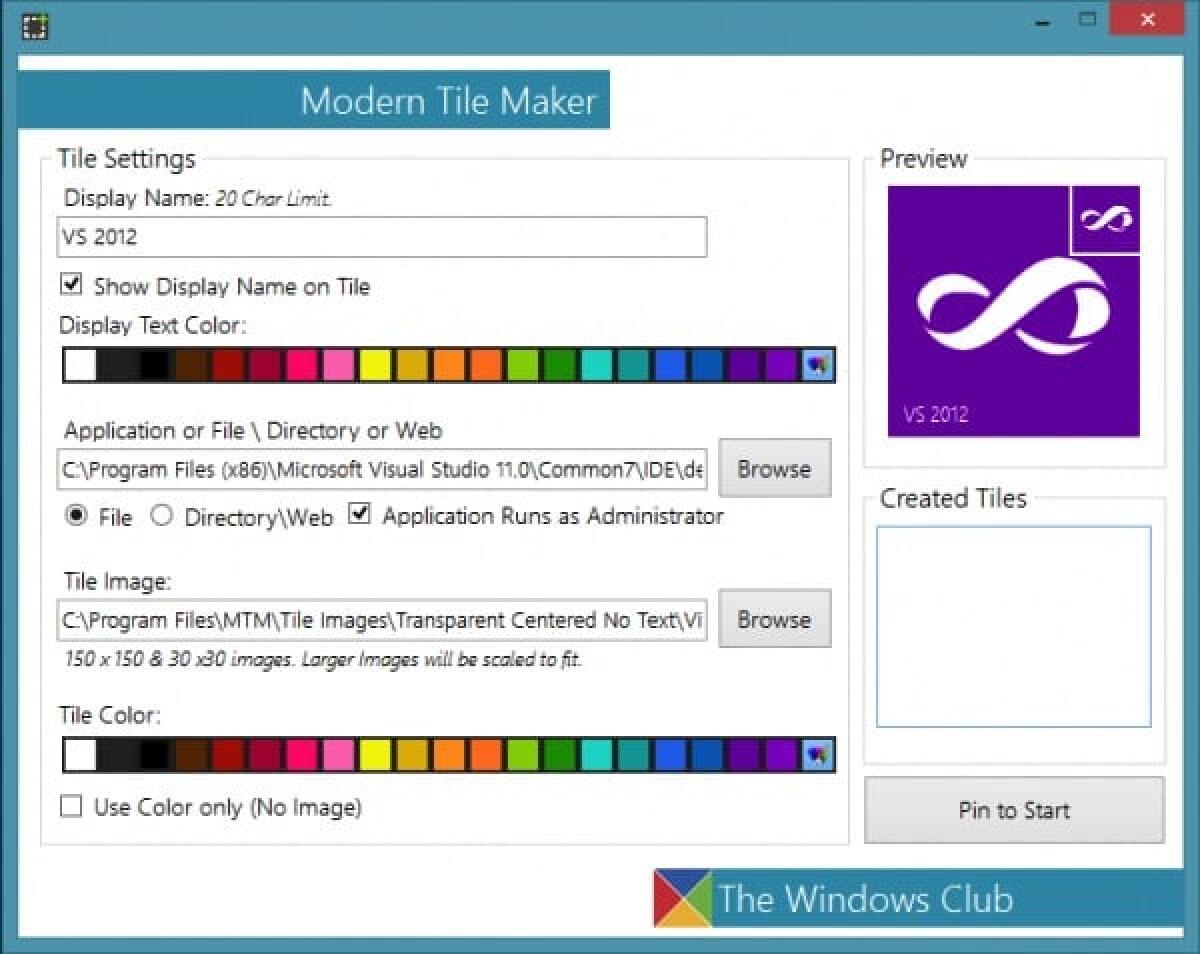Click inside the Display Name text box
The image size is (1200, 954).
point(380,237)
